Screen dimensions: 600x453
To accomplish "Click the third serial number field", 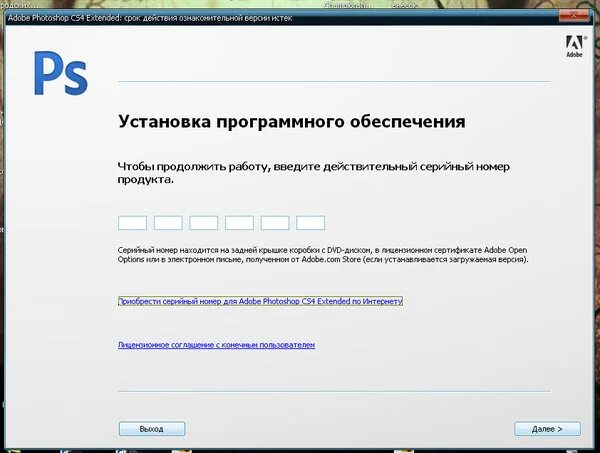I will point(204,223).
